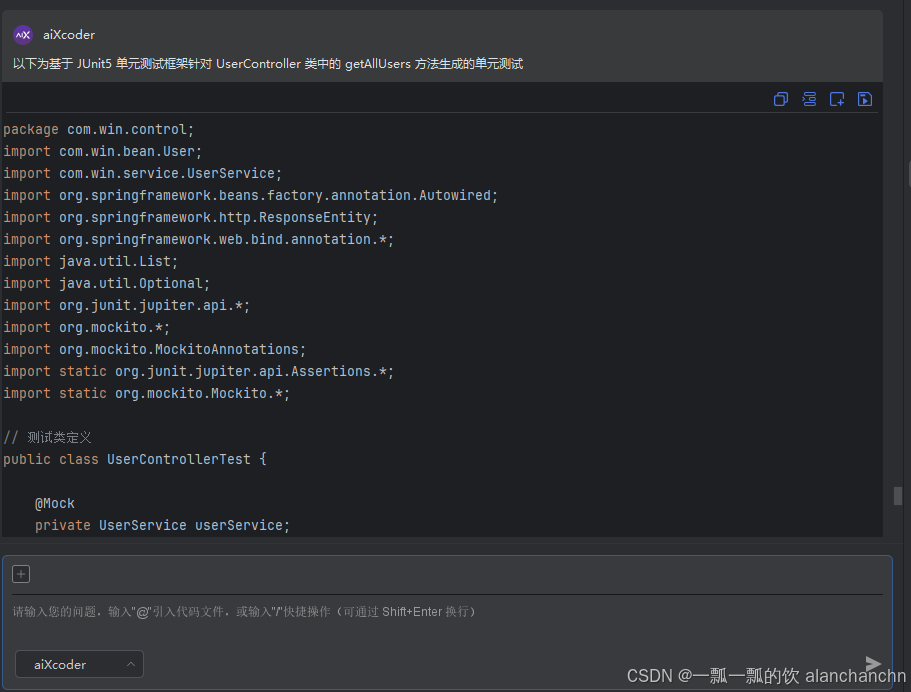
Task: Click the '// 测试类定义' comment line
Action: (x=48, y=438)
